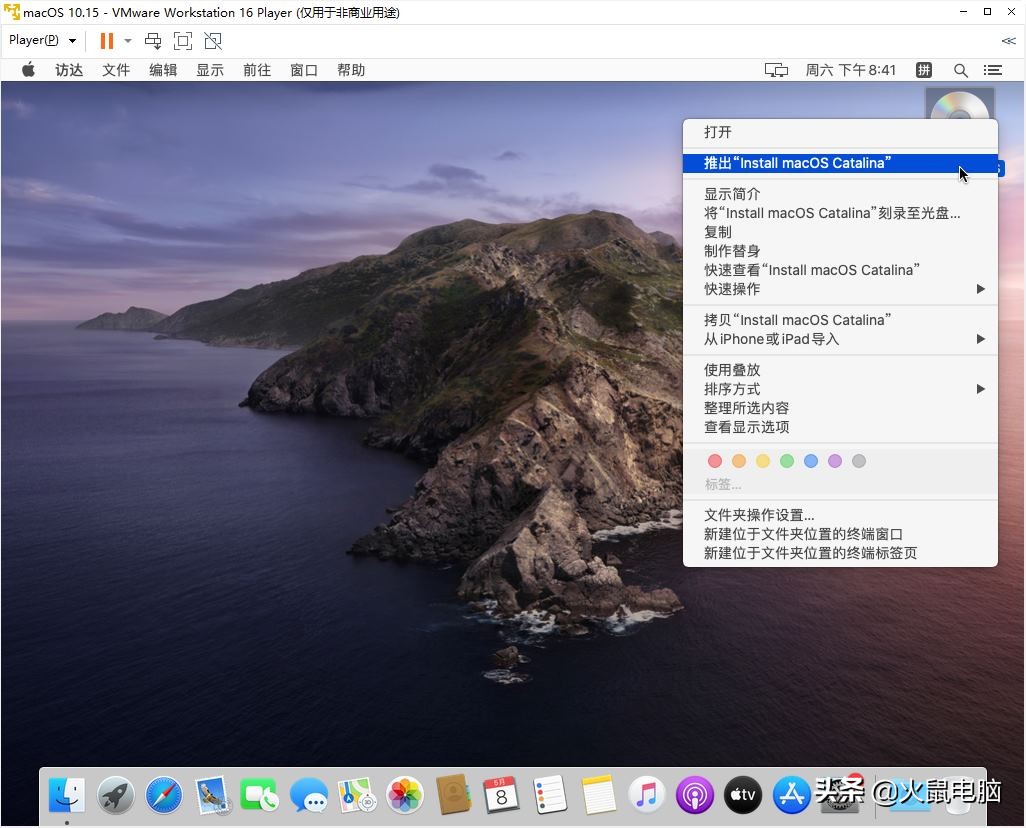Open the 前往 menu in menu bar
This screenshot has width=1026, height=828.
(x=256, y=70)
